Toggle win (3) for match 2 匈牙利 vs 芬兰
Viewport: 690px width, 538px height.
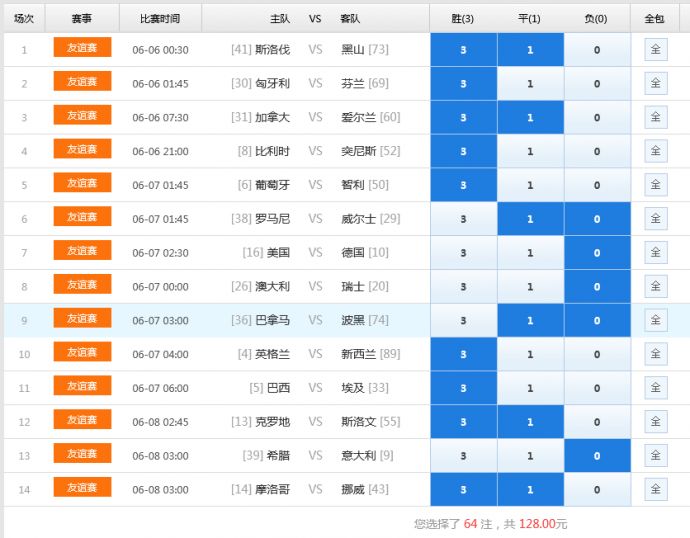point(463,84)
